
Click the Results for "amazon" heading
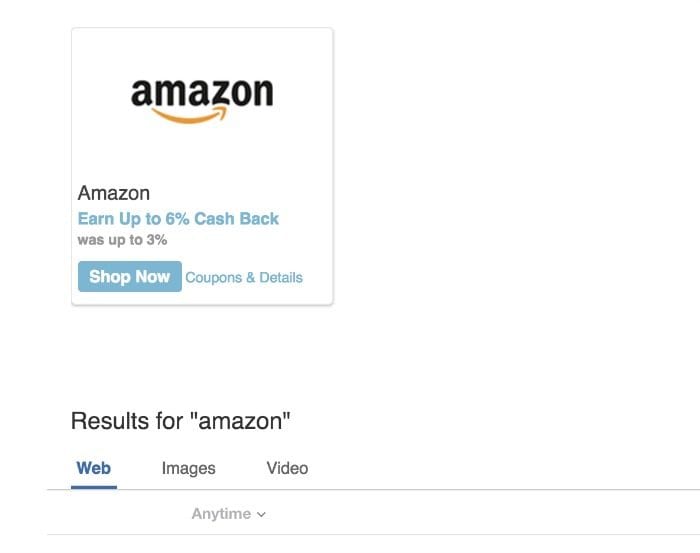tap(180, 421)
